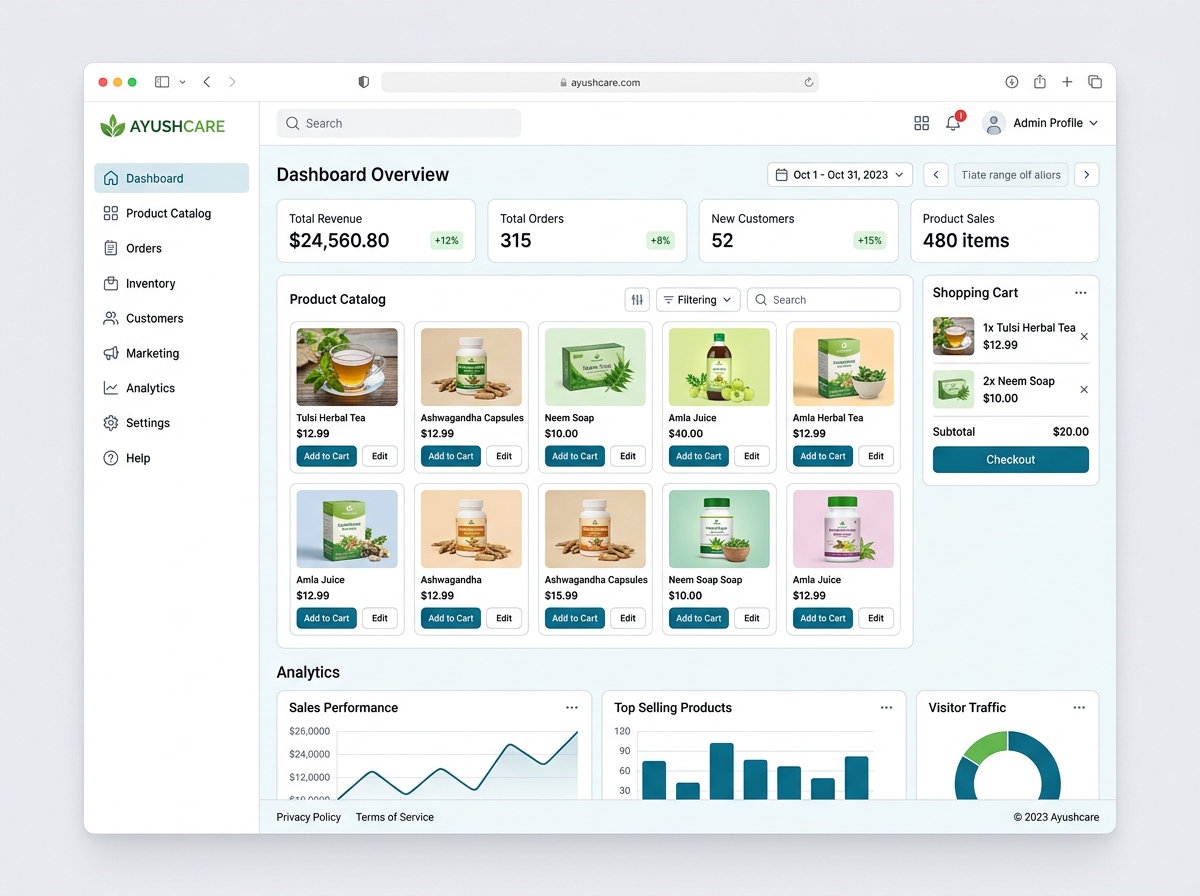Click the date range text field
Viewport: 1200px width, 896px height.
click(x=1011, y=175)
